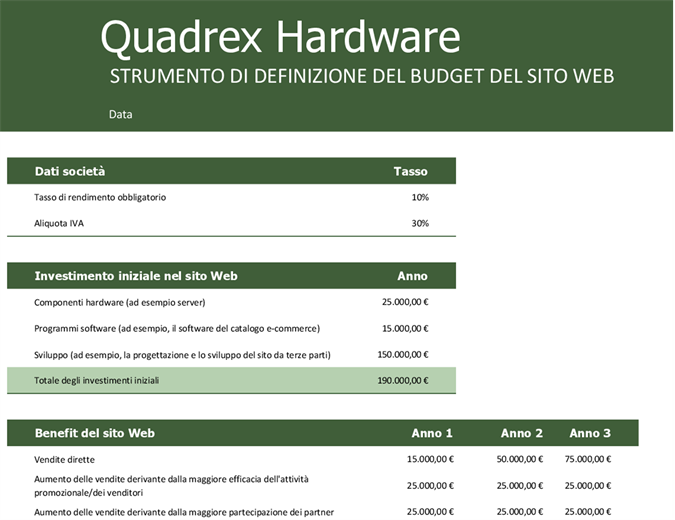Click Vendite dirette Anno 3 value 75.000,00 €
Screen dimensions: 675x520
[588, 459]
